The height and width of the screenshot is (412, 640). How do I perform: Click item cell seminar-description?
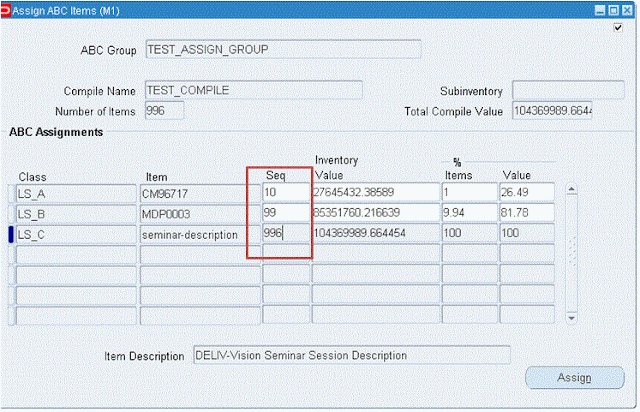pyautogui.click(x=200, y=234)
